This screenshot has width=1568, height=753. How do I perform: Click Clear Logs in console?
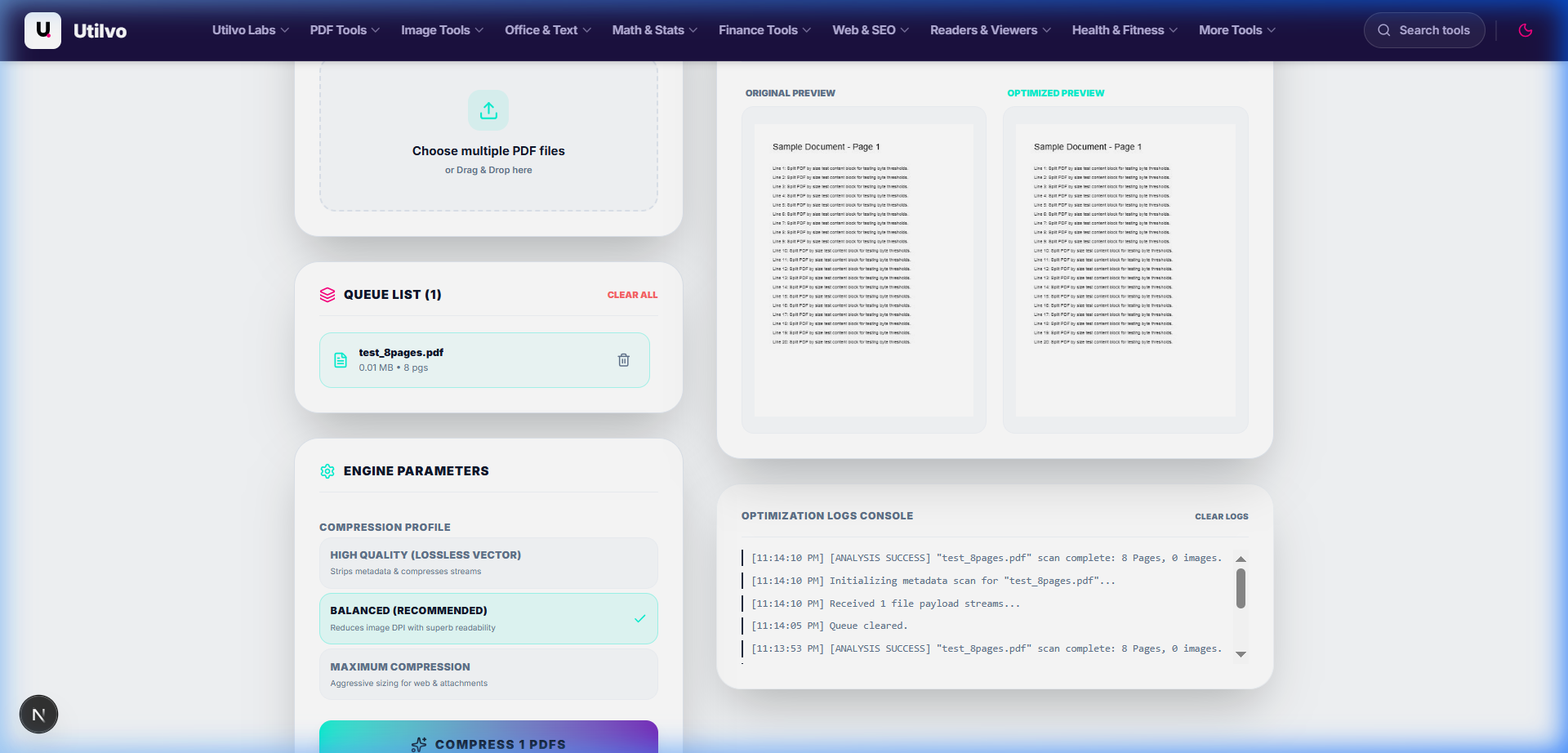[1222, 516]
